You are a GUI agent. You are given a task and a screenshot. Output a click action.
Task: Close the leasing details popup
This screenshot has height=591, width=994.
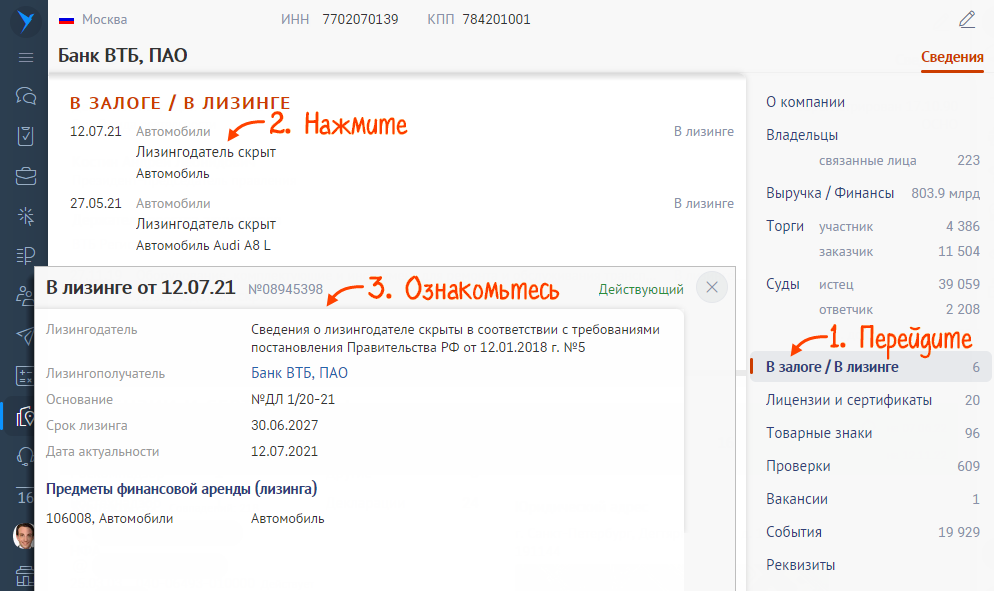point(712,287)
